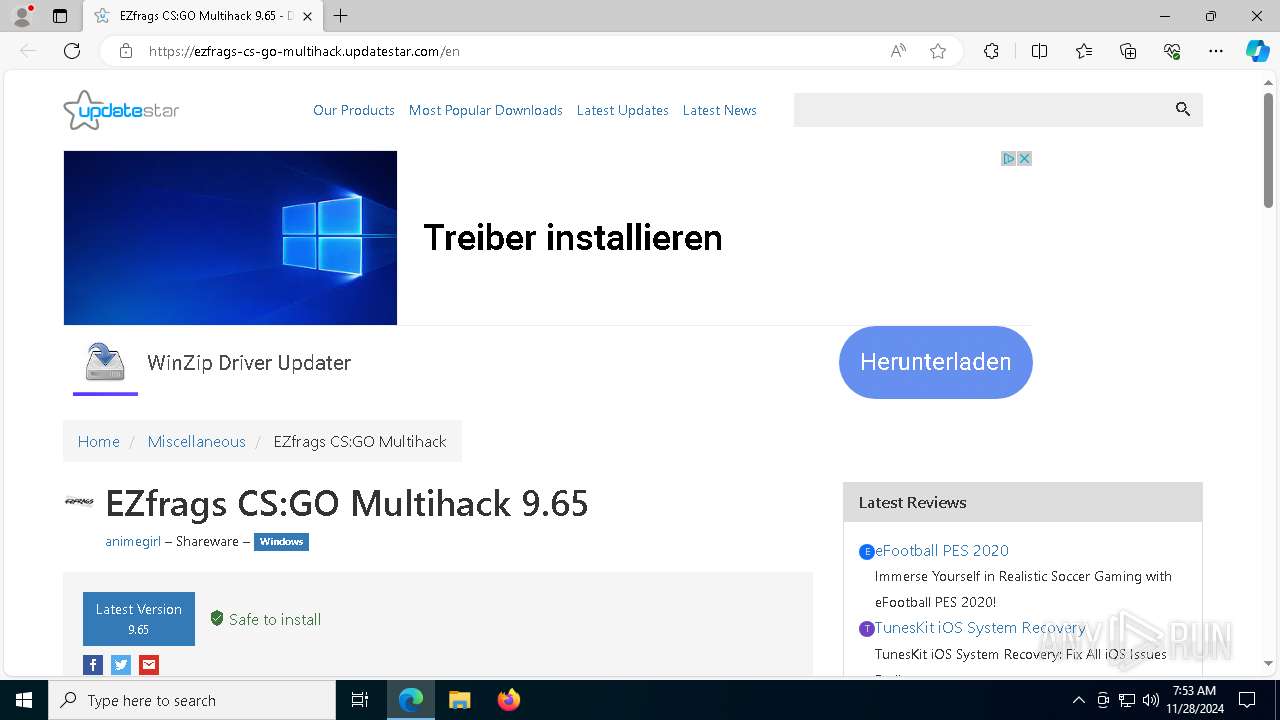Viewport: 1280px width, 720px height.
Task: Click WinZip Driver Updater ad text
Action: (x=249, y=363)
